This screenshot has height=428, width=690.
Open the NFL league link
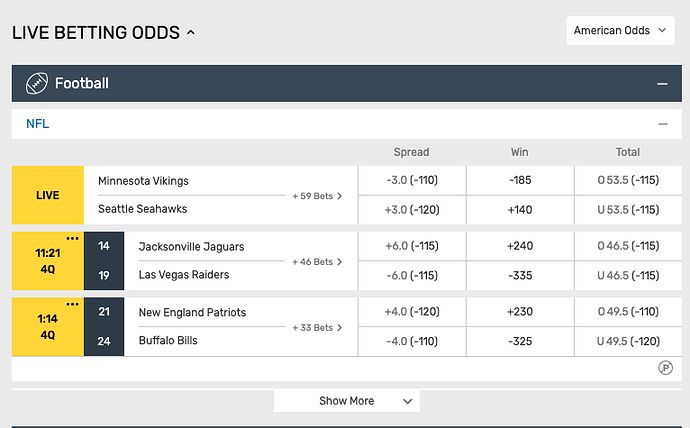pos(38,124)
